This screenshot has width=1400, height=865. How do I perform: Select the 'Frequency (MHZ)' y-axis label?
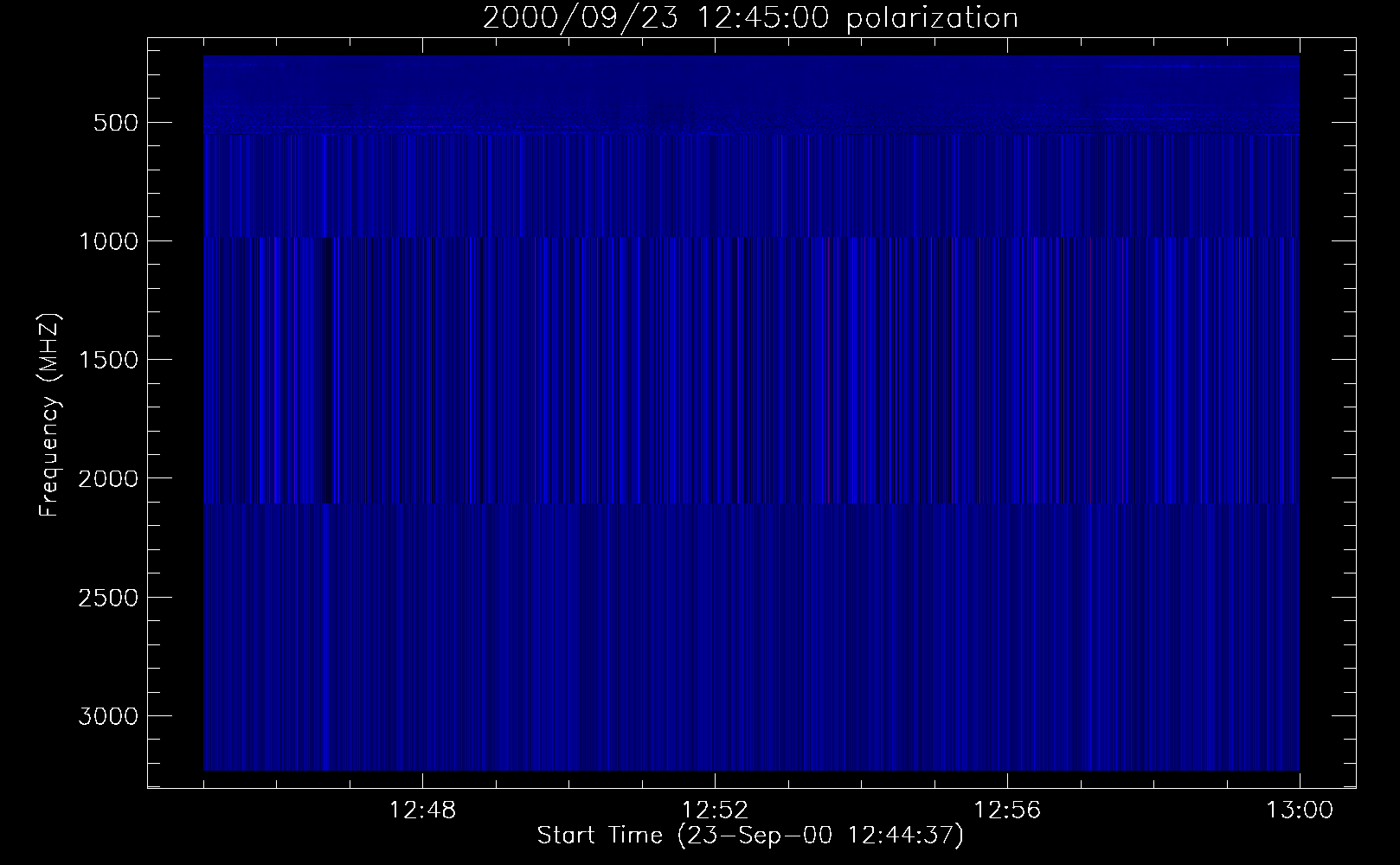pyautogui.click(x=50, y=414)
